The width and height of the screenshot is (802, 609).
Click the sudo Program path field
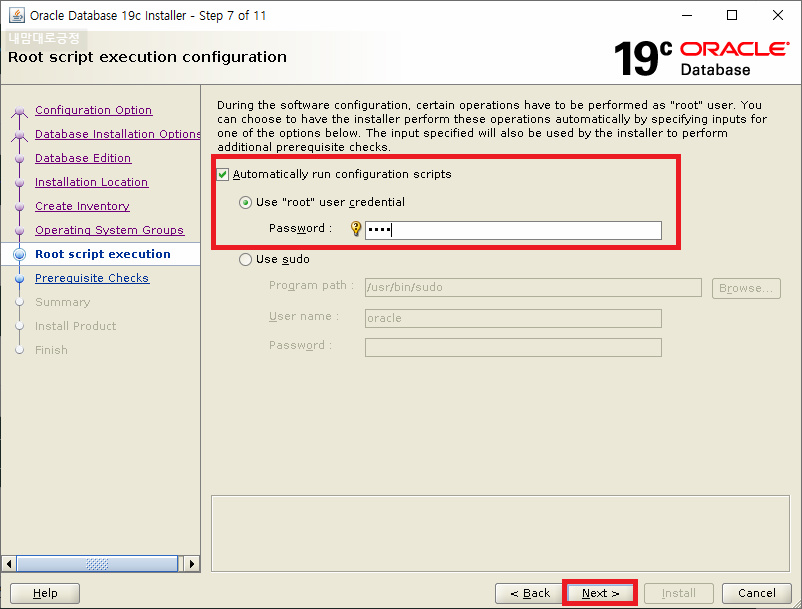coord(533,287)
